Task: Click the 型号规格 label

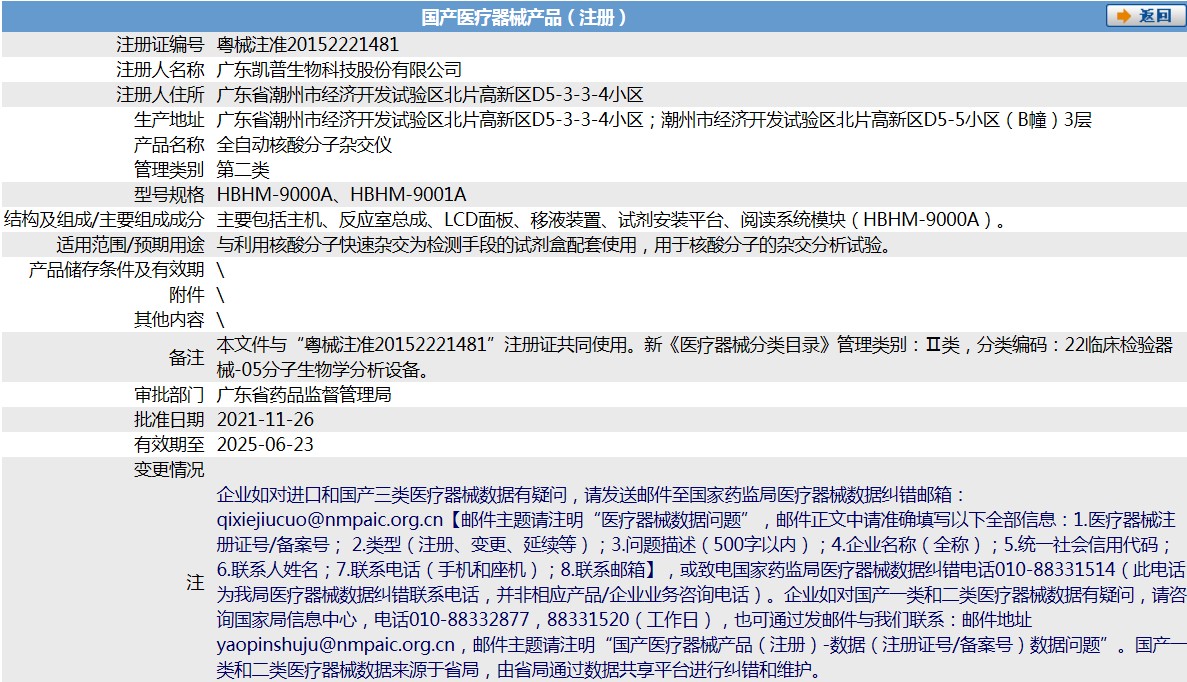Action: [169, 195]
